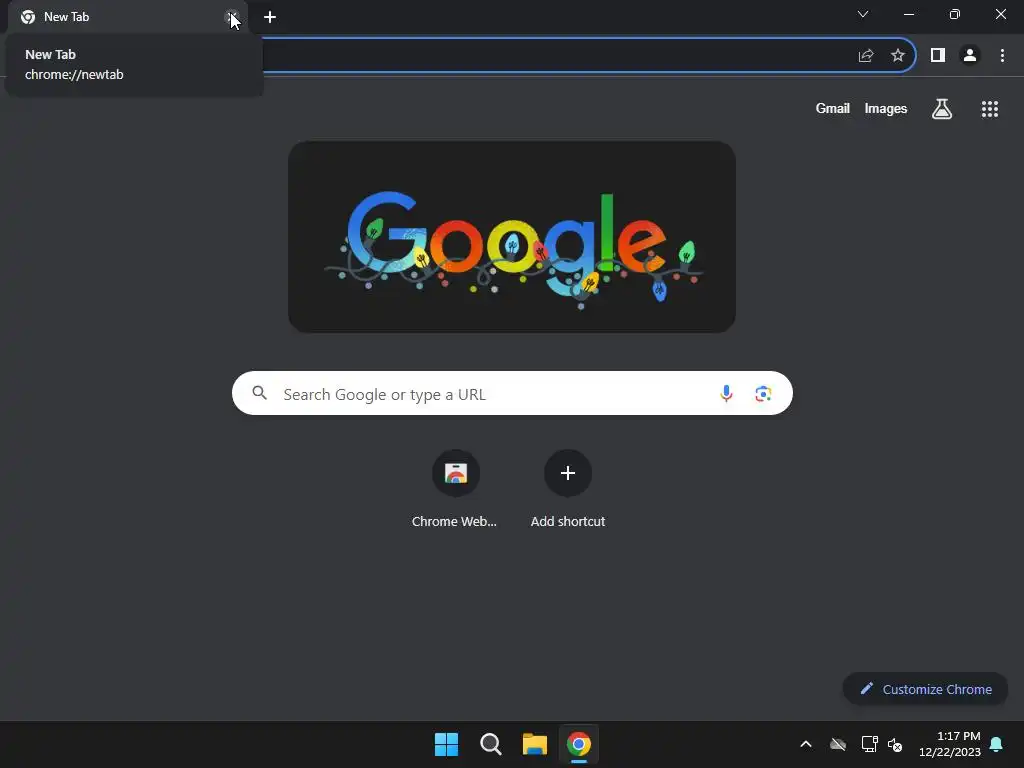
Task: Open the Google apps grid
Action: pos(990,109)
